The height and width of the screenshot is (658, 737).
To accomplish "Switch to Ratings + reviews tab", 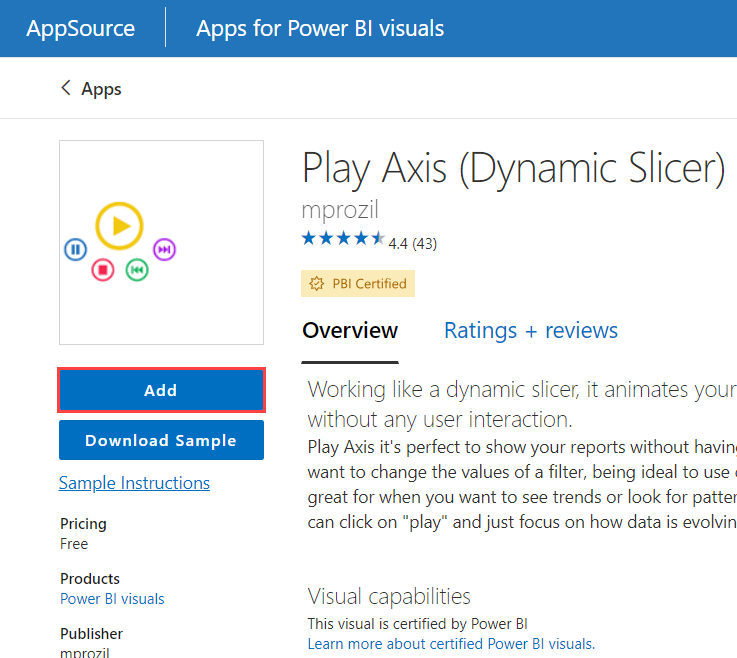I will [530, 330].
